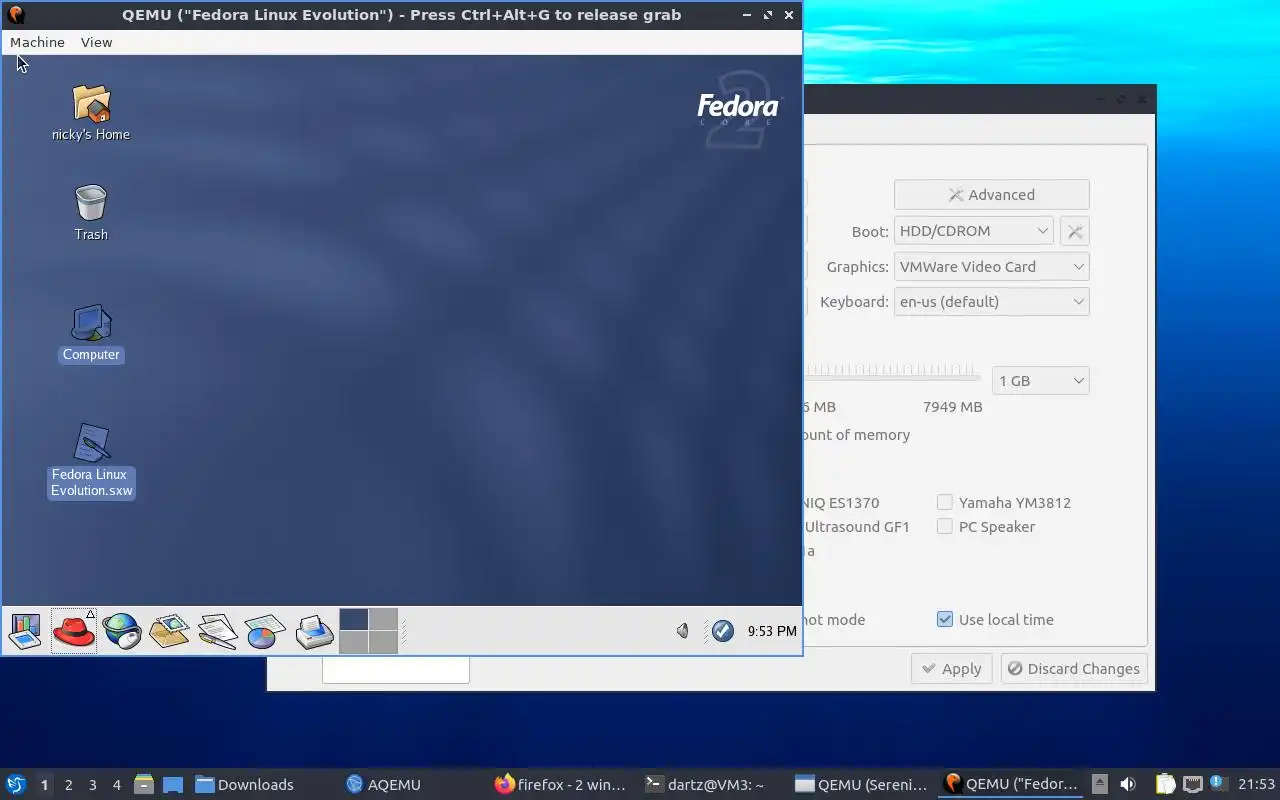Open network tray icon

(1192, 785)
